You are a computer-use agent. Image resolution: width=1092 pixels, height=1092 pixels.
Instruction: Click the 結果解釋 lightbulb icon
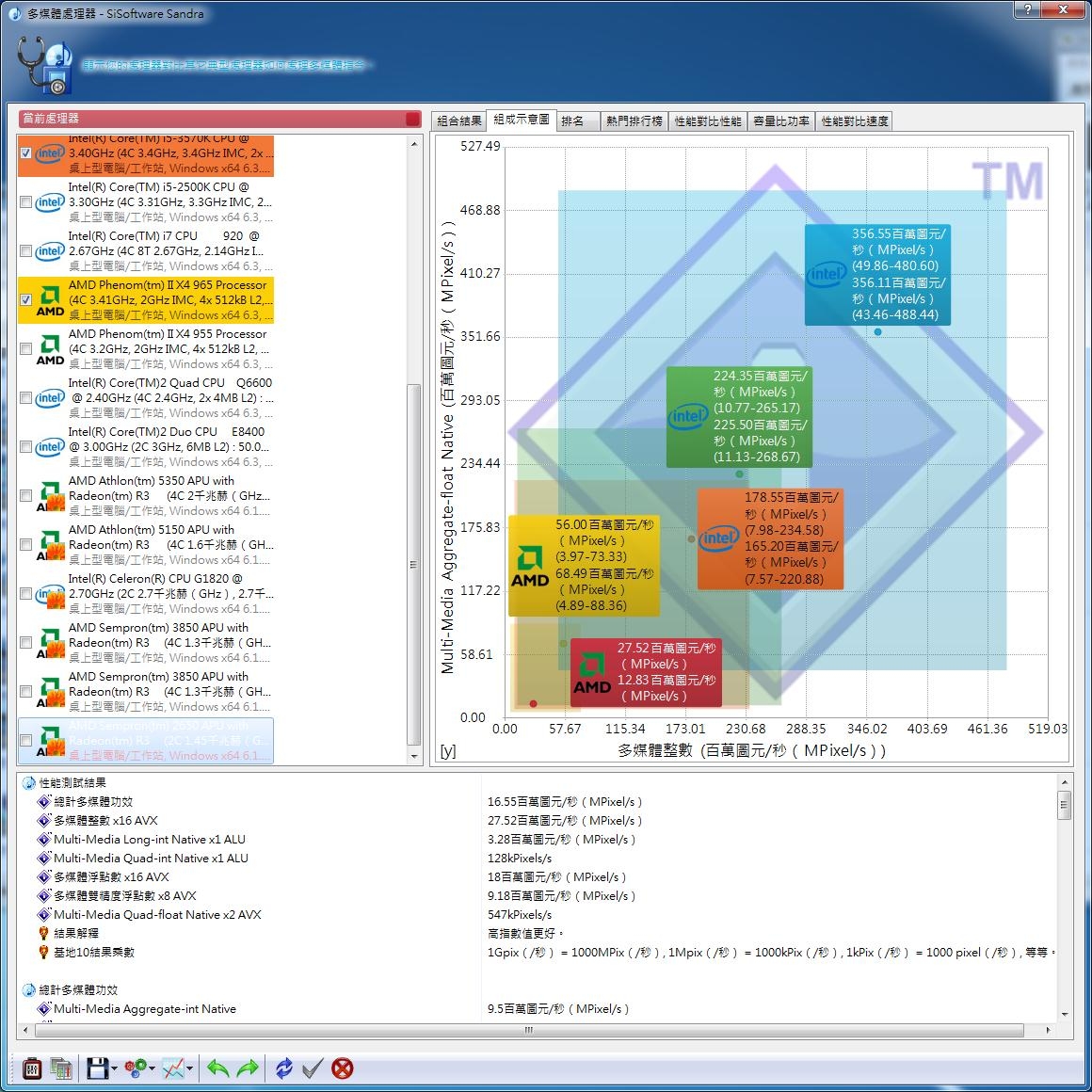click(x=44, y=933)
